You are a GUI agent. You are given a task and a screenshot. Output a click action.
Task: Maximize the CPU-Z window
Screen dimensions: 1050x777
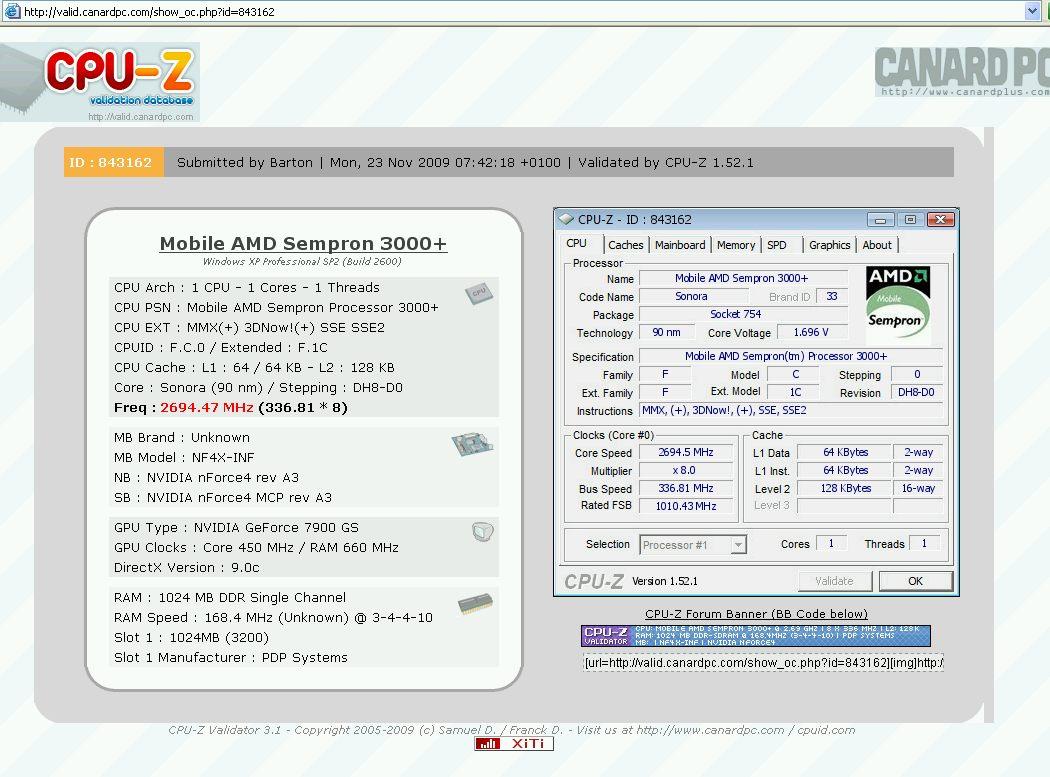point(910,220)
